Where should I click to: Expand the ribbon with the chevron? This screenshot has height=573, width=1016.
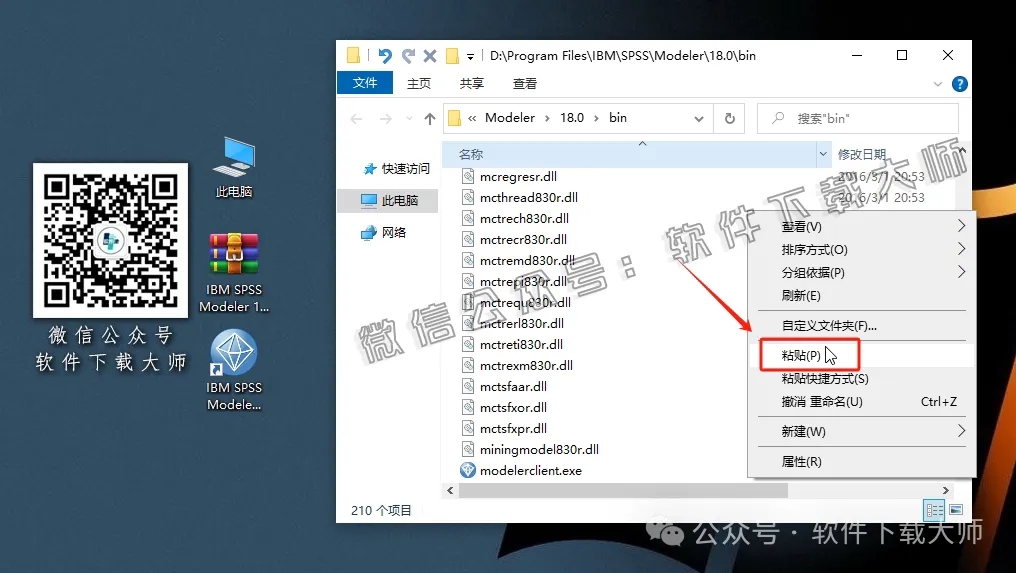pyautogui.click(x=938, y=84)
